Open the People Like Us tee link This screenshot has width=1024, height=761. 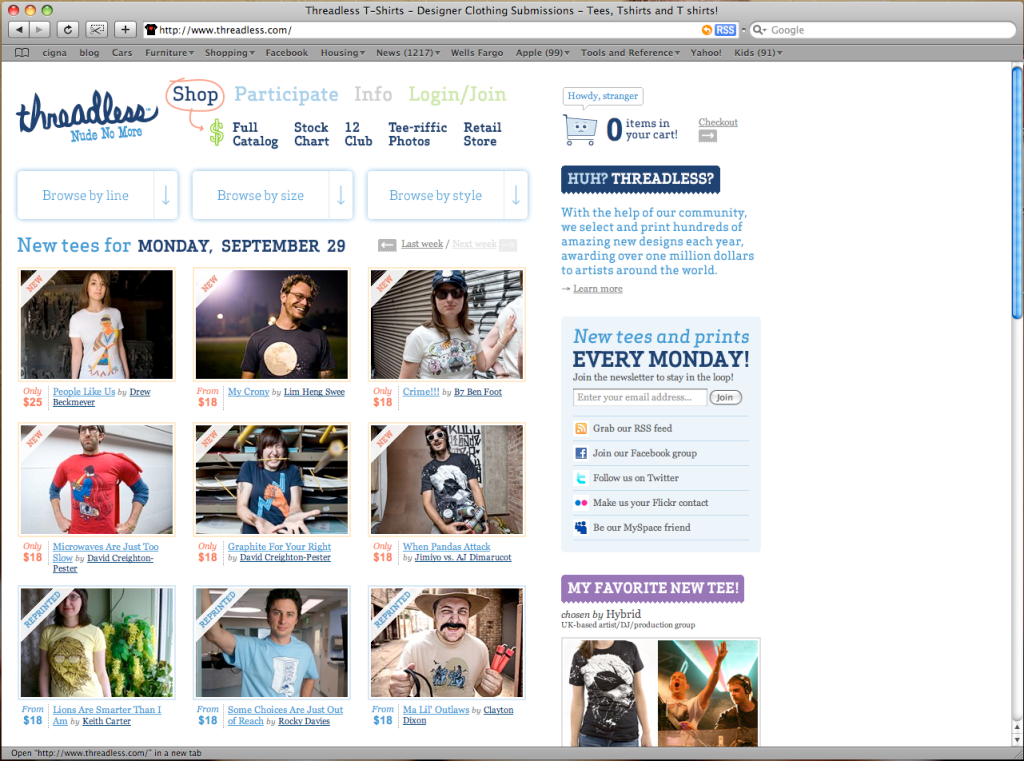click(x=84, y=392)
